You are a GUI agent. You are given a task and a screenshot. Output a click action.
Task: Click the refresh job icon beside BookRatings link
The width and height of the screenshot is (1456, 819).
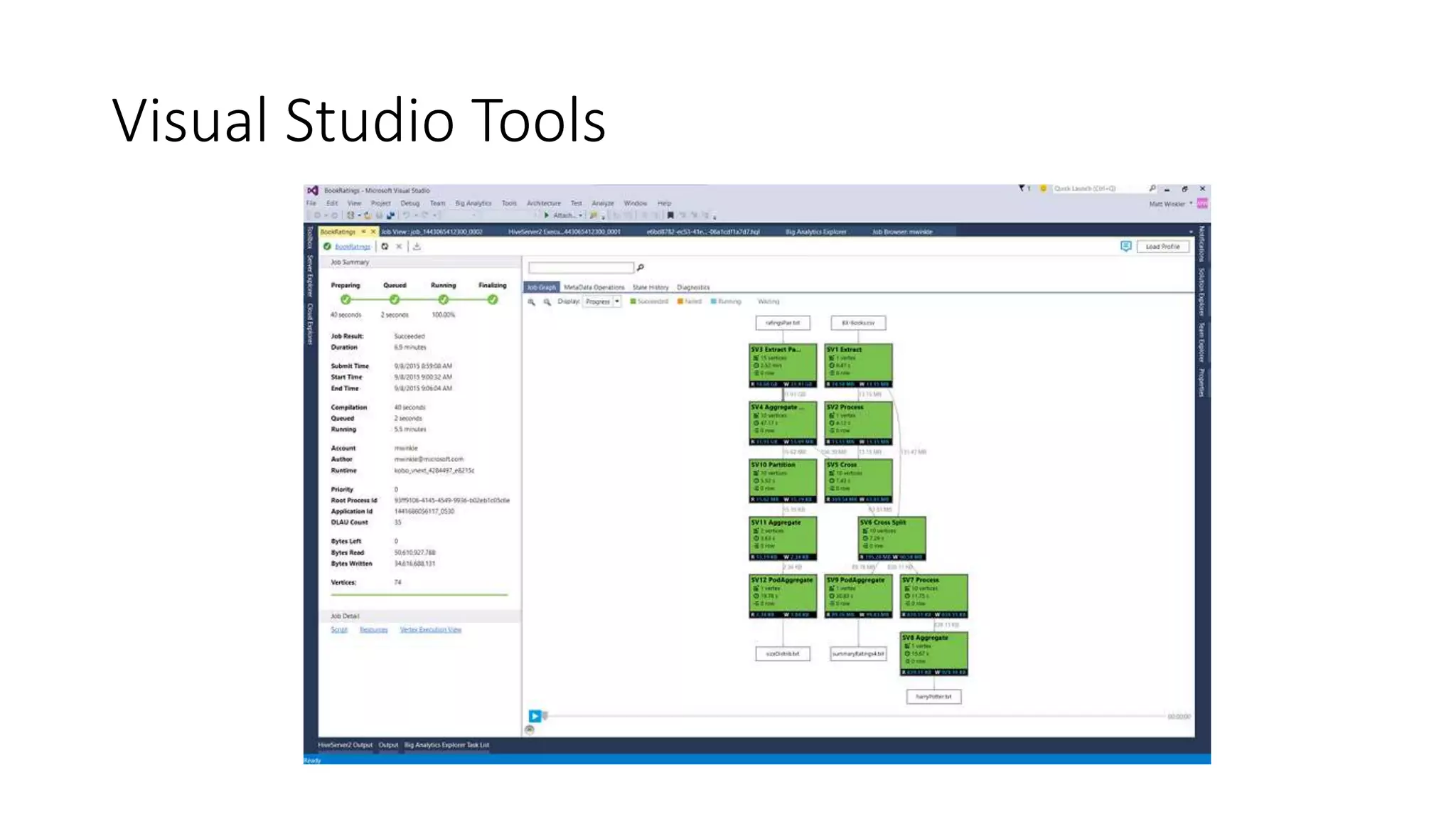385,247
